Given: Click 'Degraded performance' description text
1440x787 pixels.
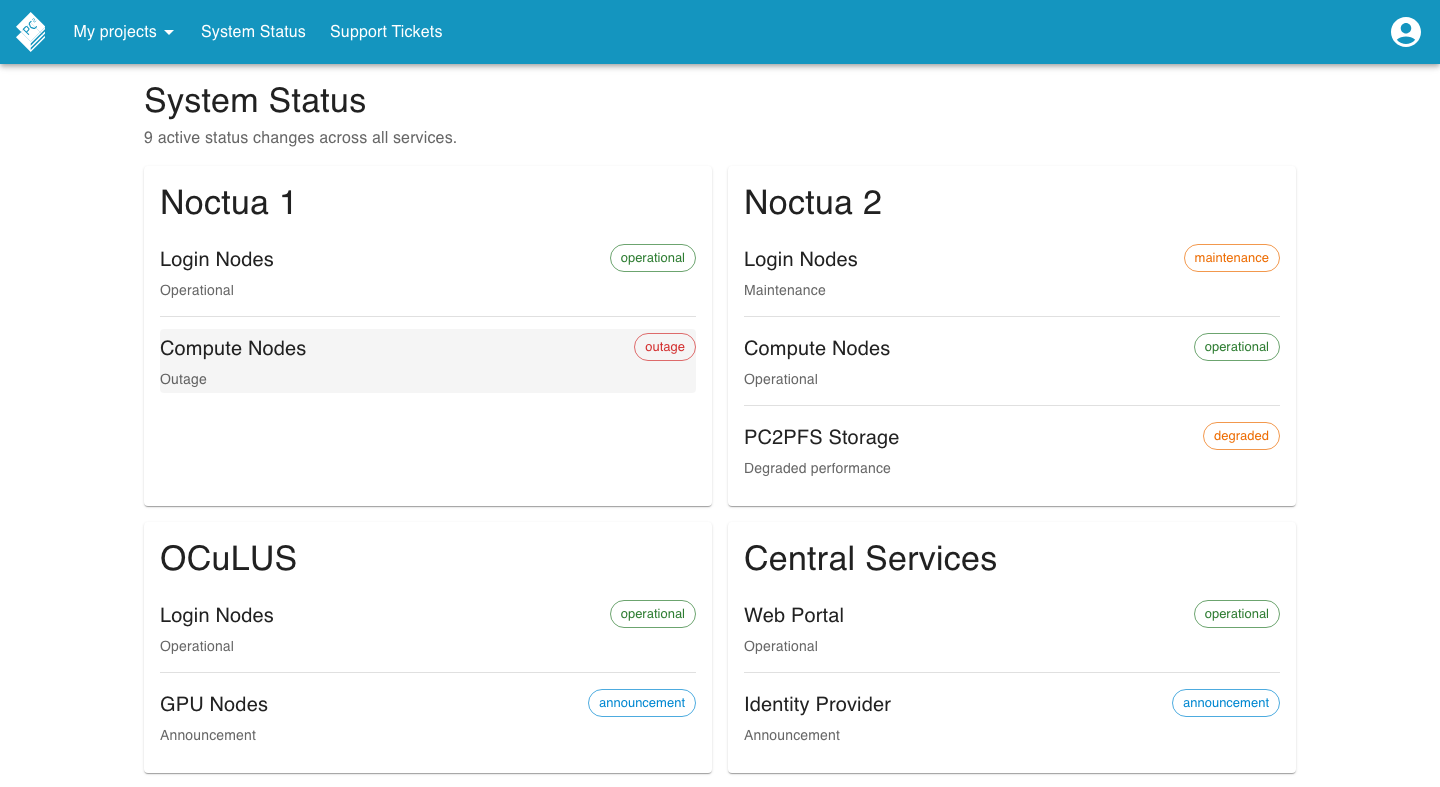Looking at the screenshot, I should point(817,468).
